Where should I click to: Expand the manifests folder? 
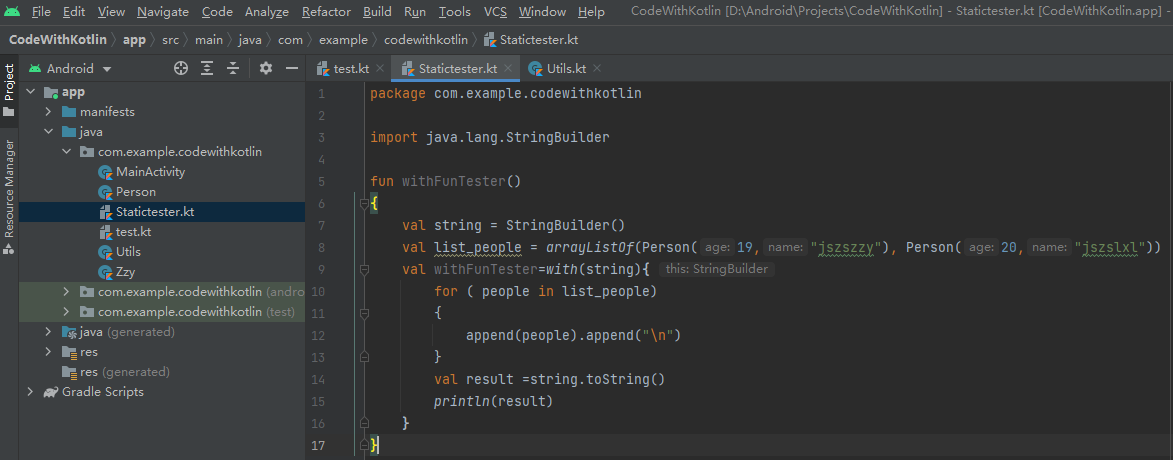pos(48,112)
